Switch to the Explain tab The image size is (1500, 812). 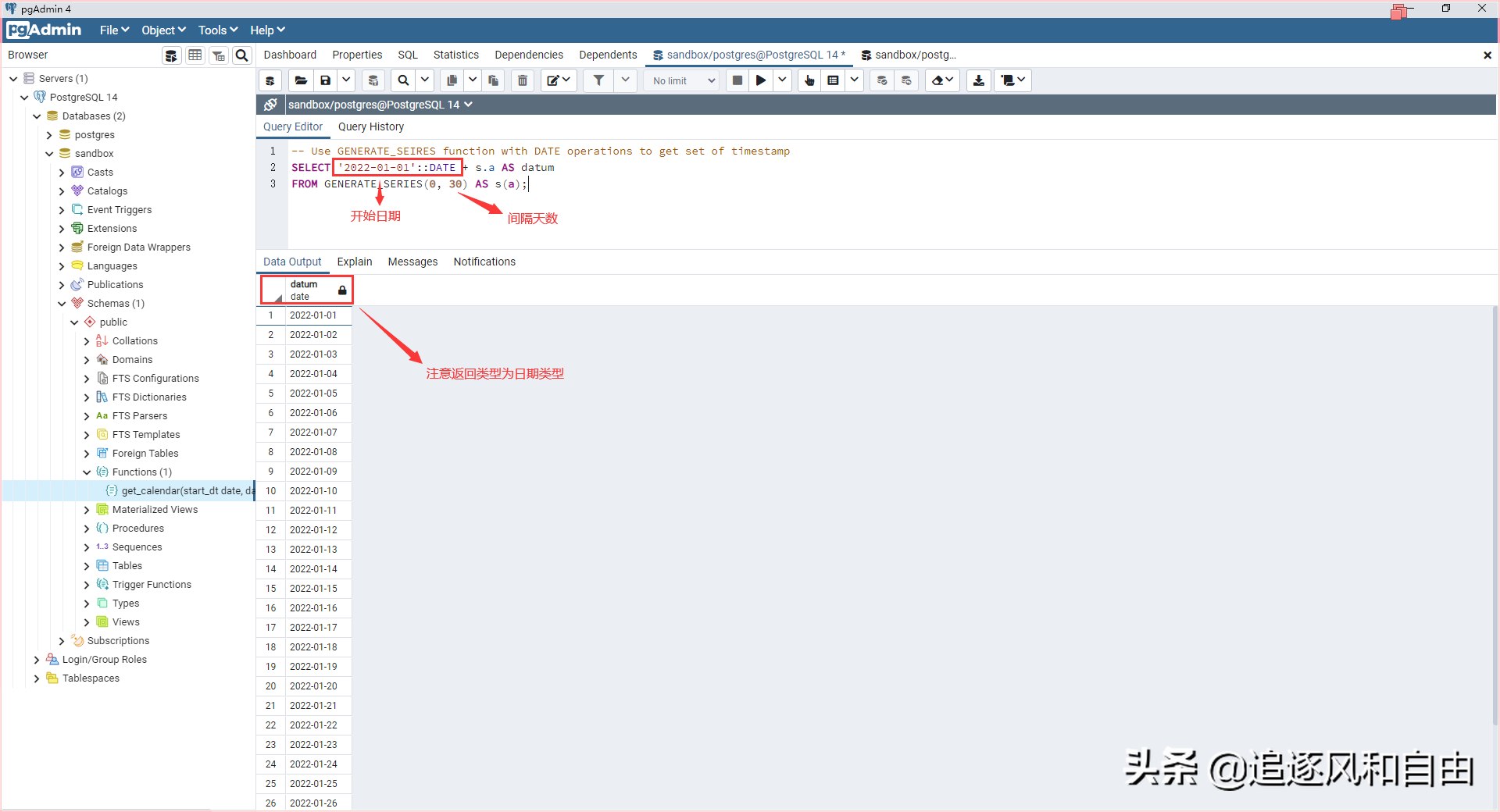355,262
